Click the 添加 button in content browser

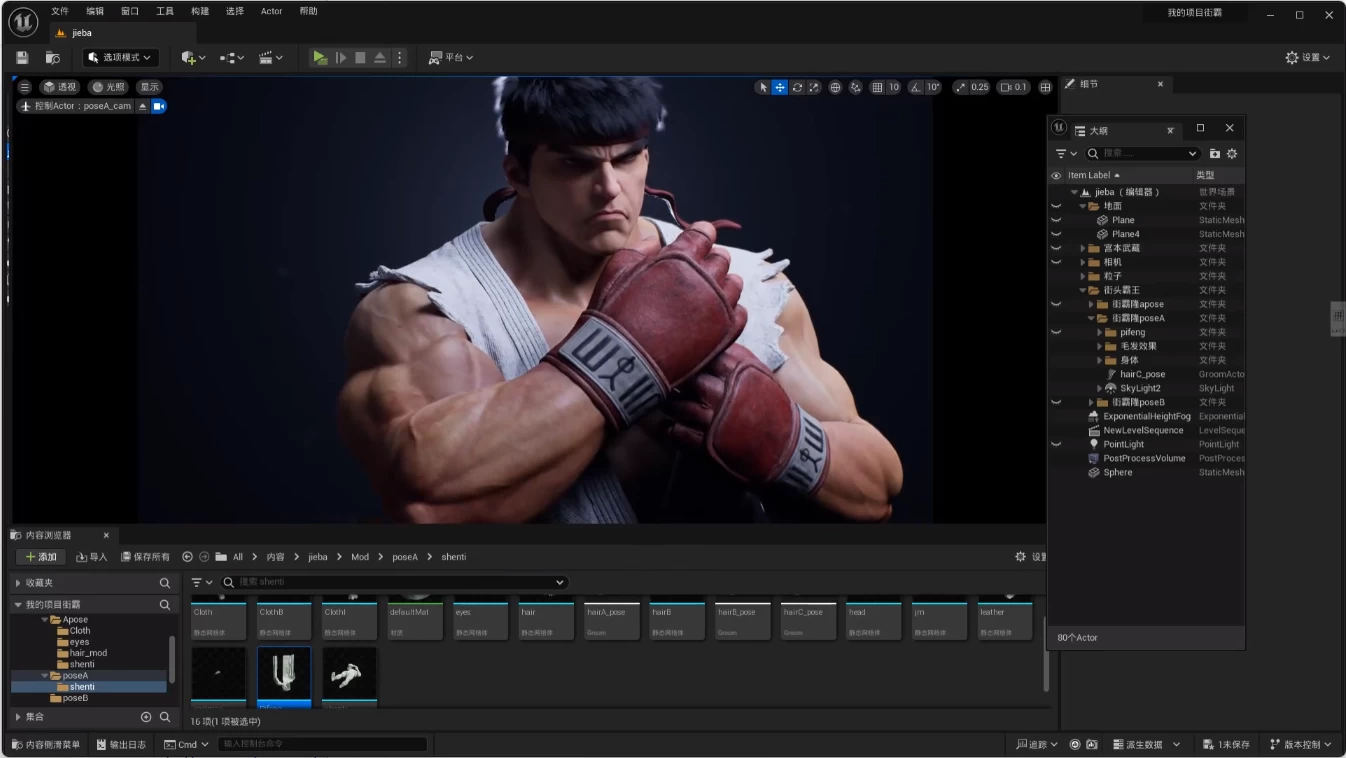(40, 556)
